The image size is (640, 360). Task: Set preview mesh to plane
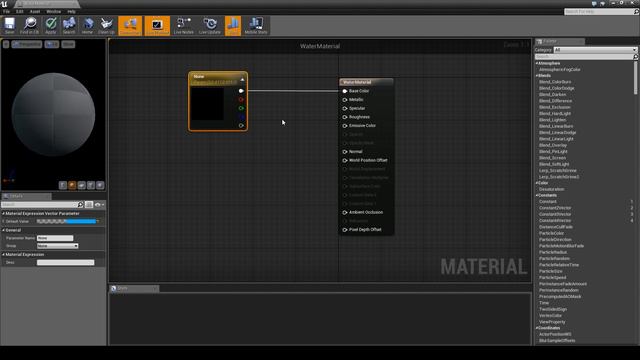click(82, 185)
